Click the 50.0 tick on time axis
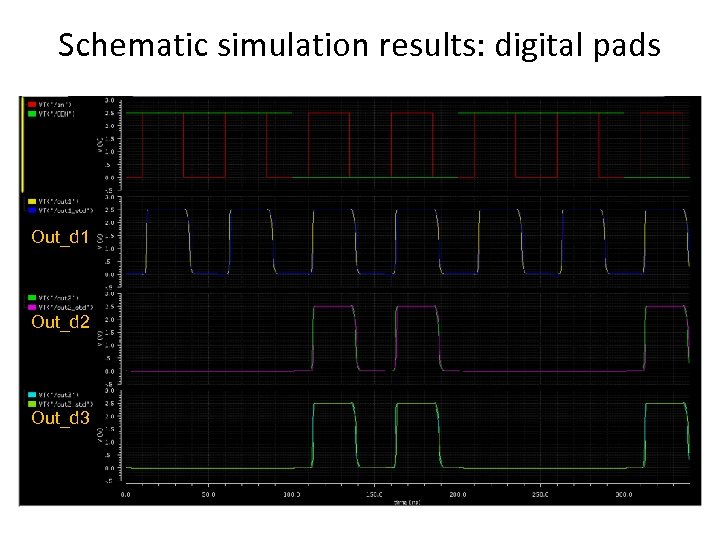Viewport: 720px width, 540px height. click(x=208, y=495)
